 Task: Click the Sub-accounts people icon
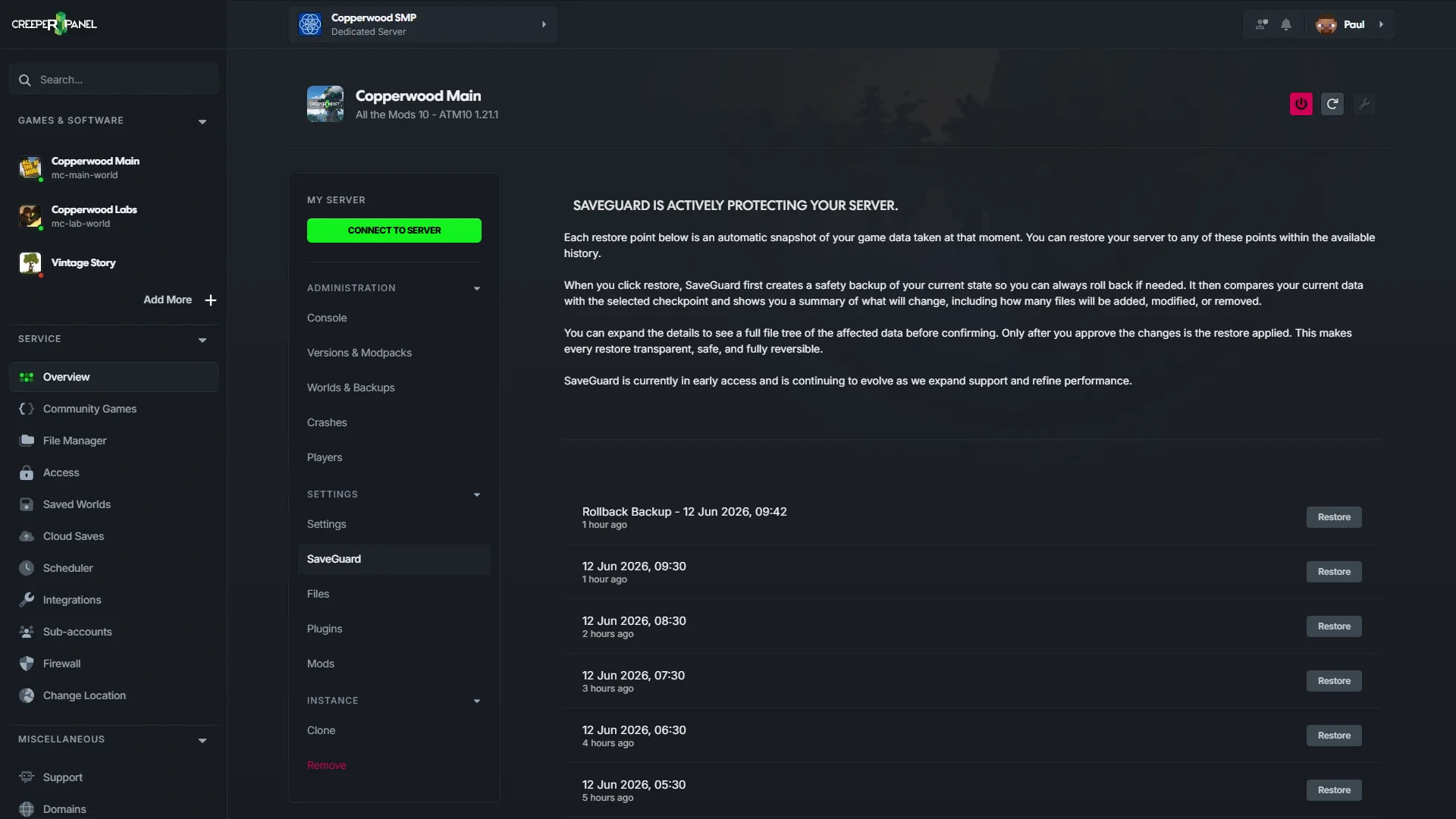tap(27, 632)
